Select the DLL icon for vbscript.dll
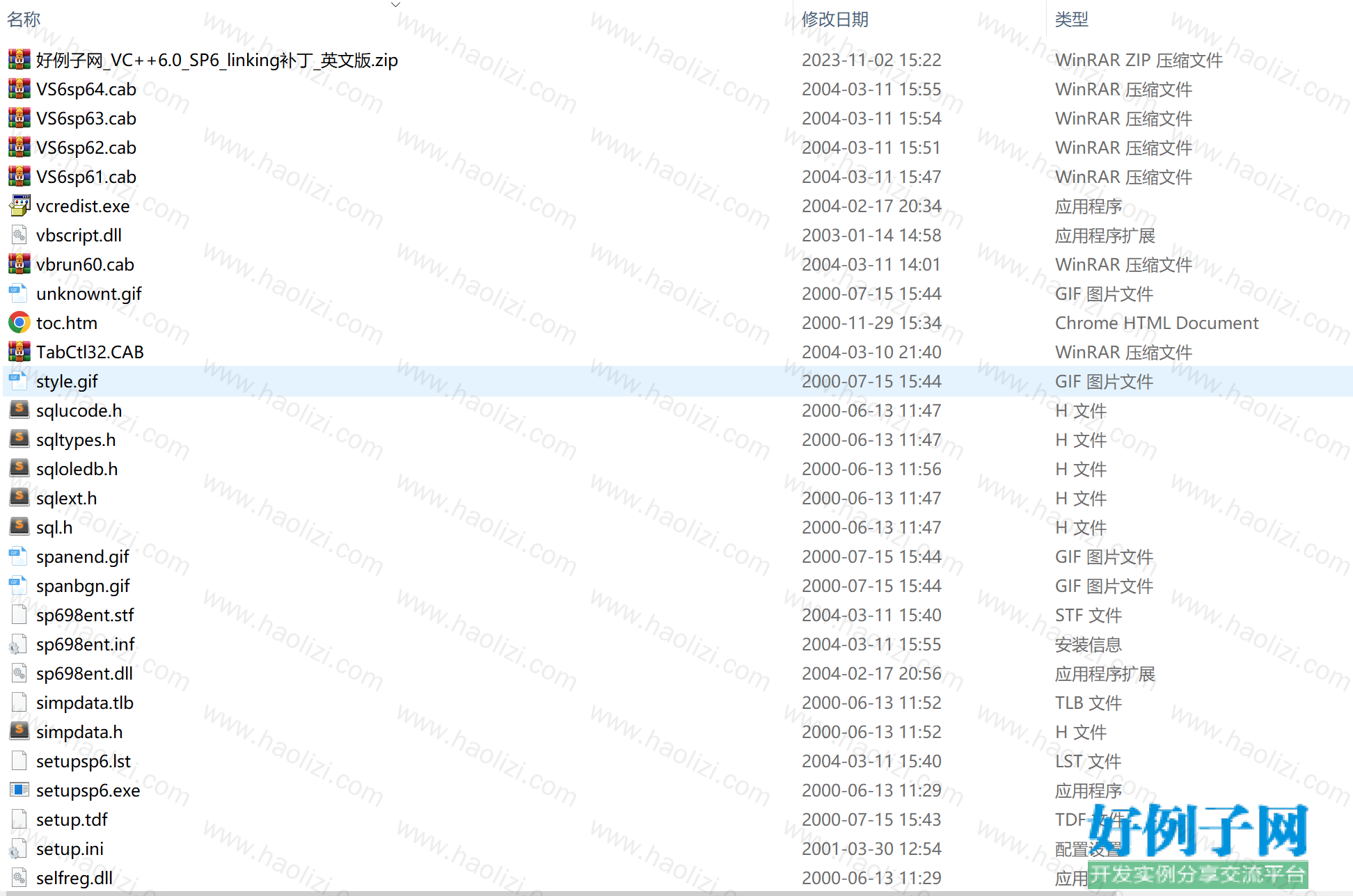This screenshot has height=896, width=1353. pyautogui.click(x=19, y=235)
